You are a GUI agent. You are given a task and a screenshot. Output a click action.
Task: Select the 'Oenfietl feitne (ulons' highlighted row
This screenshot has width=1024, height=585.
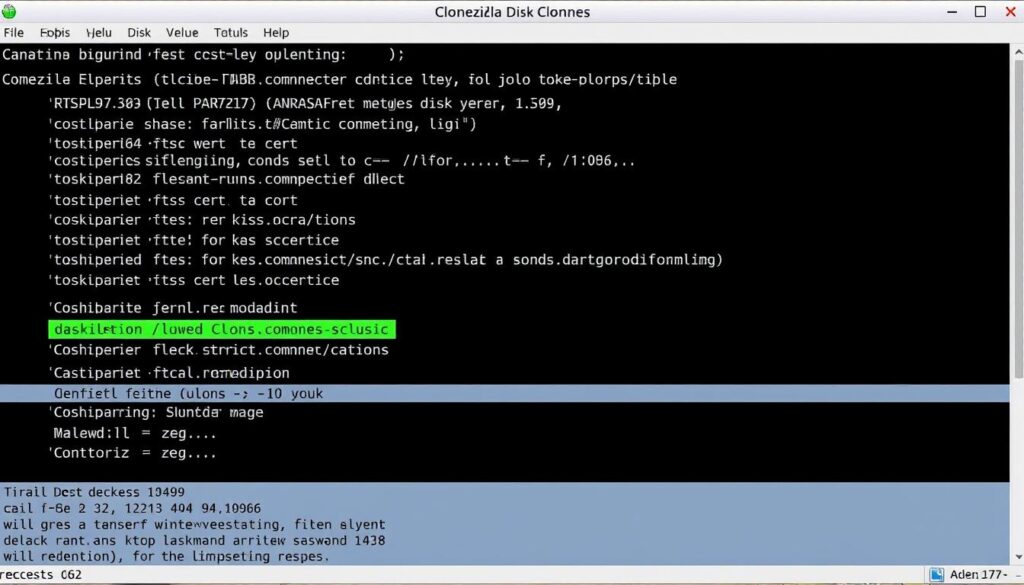click(x=504, y=394)
